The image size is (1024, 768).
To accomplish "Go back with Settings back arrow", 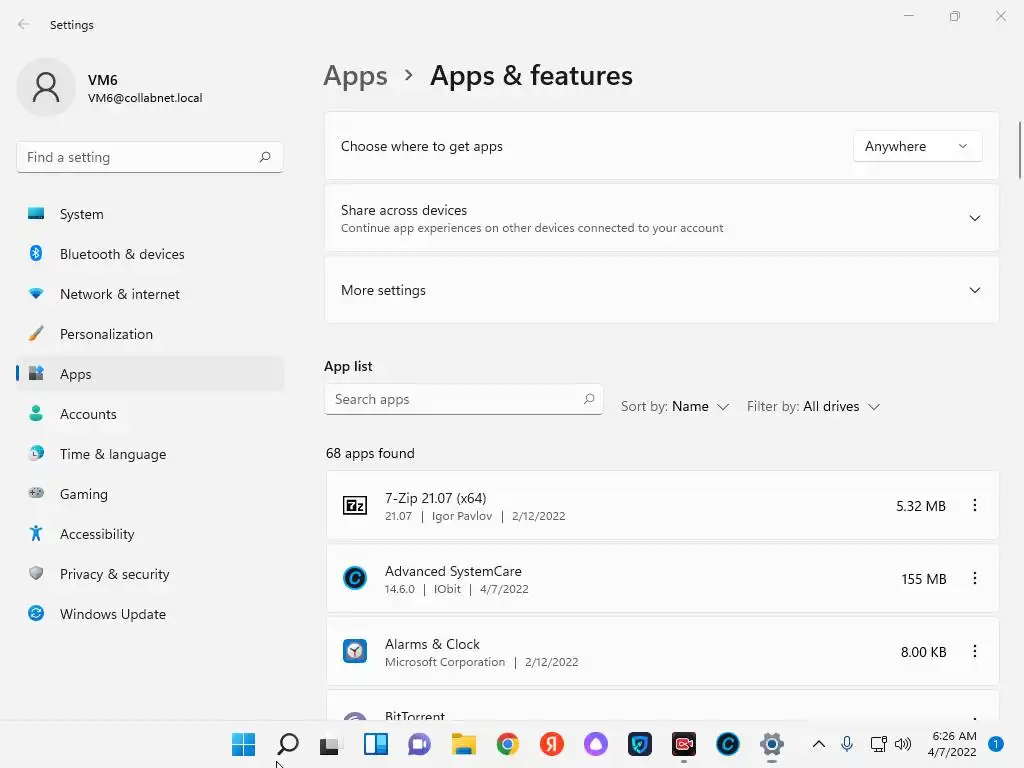I will [24, 24].
